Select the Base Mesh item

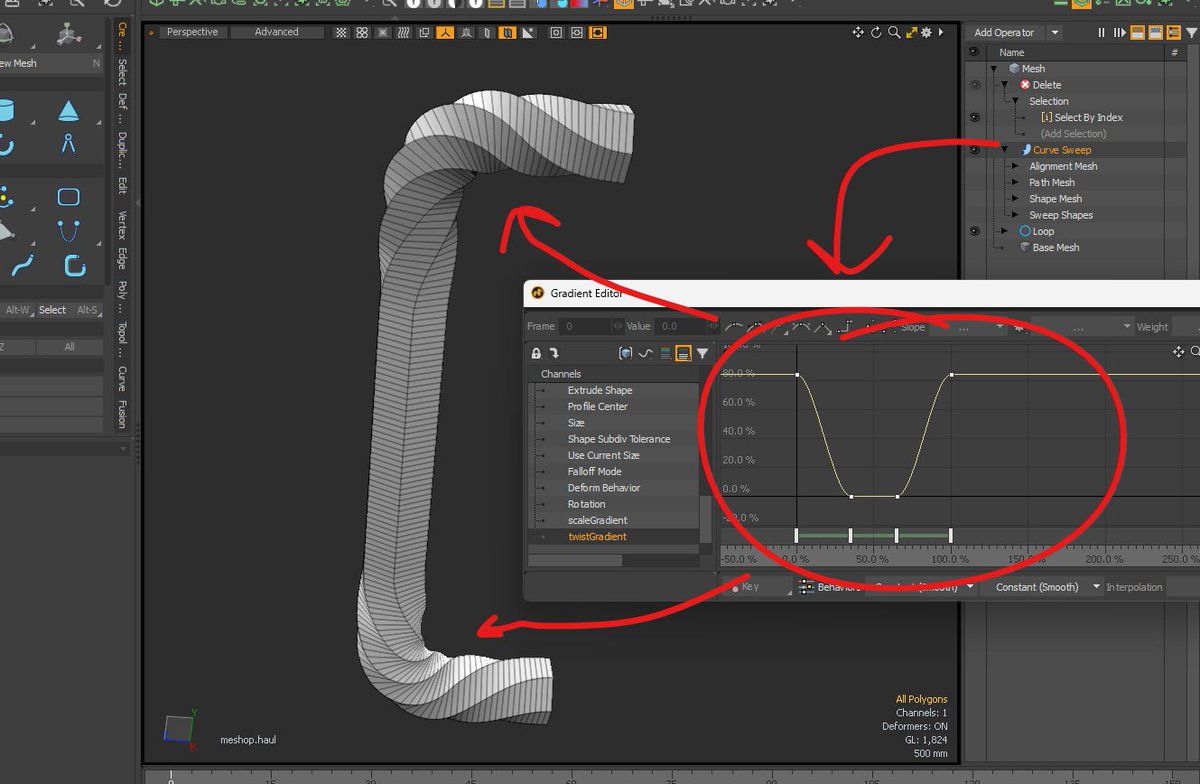[x=1056, y=248]
